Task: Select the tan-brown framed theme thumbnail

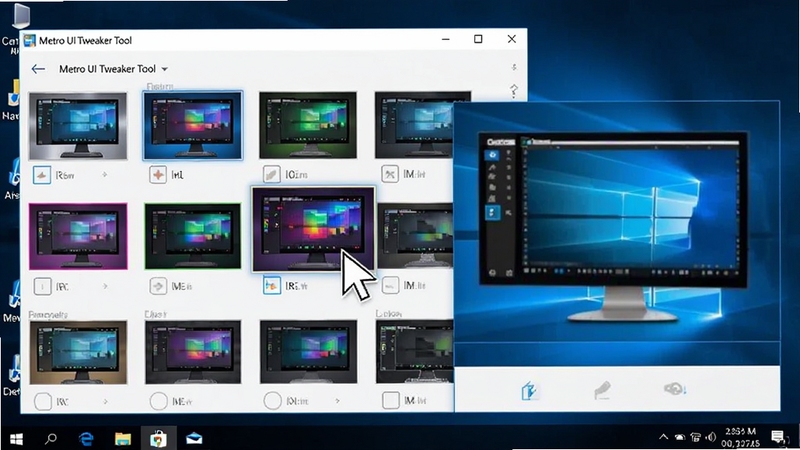Action: [x=78, y=353]
